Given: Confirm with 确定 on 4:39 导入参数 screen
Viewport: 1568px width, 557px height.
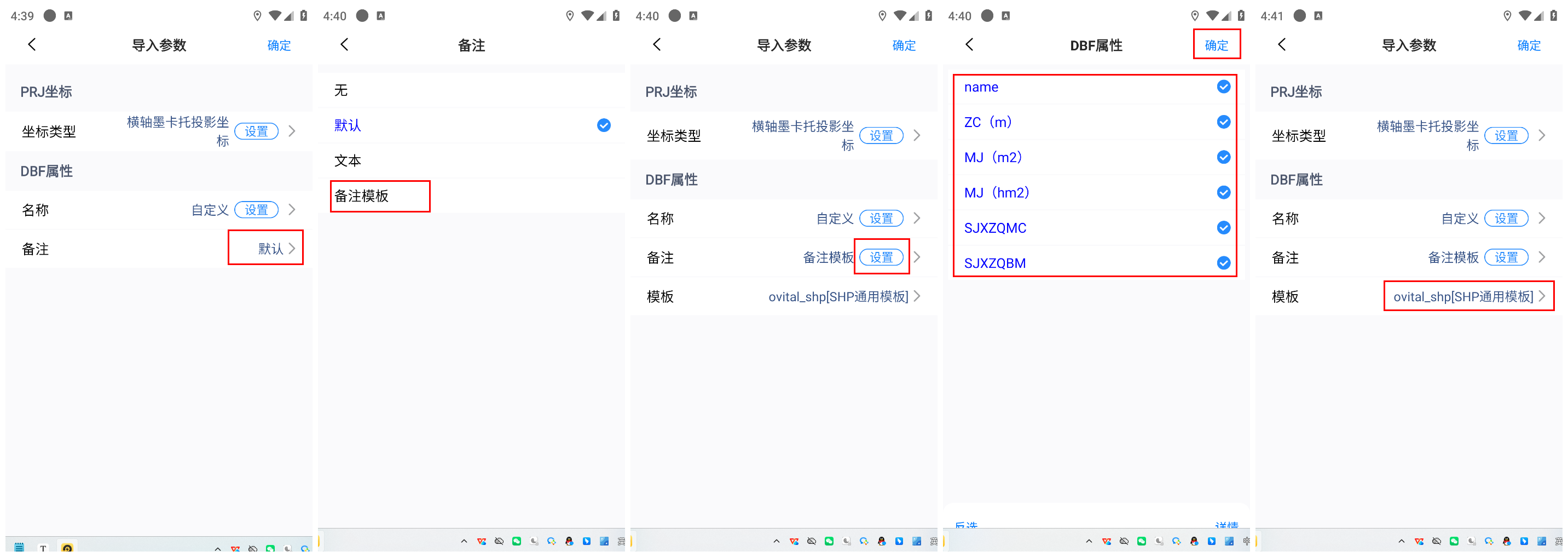Looking at the screenshot, I should point(279,45).
